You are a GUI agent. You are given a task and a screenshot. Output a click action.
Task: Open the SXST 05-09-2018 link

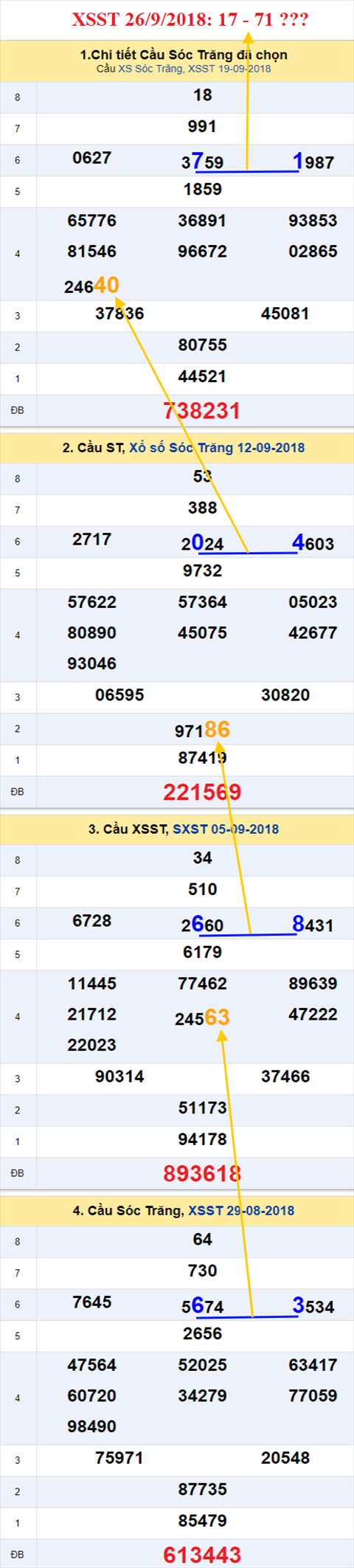tap(226, 829)
